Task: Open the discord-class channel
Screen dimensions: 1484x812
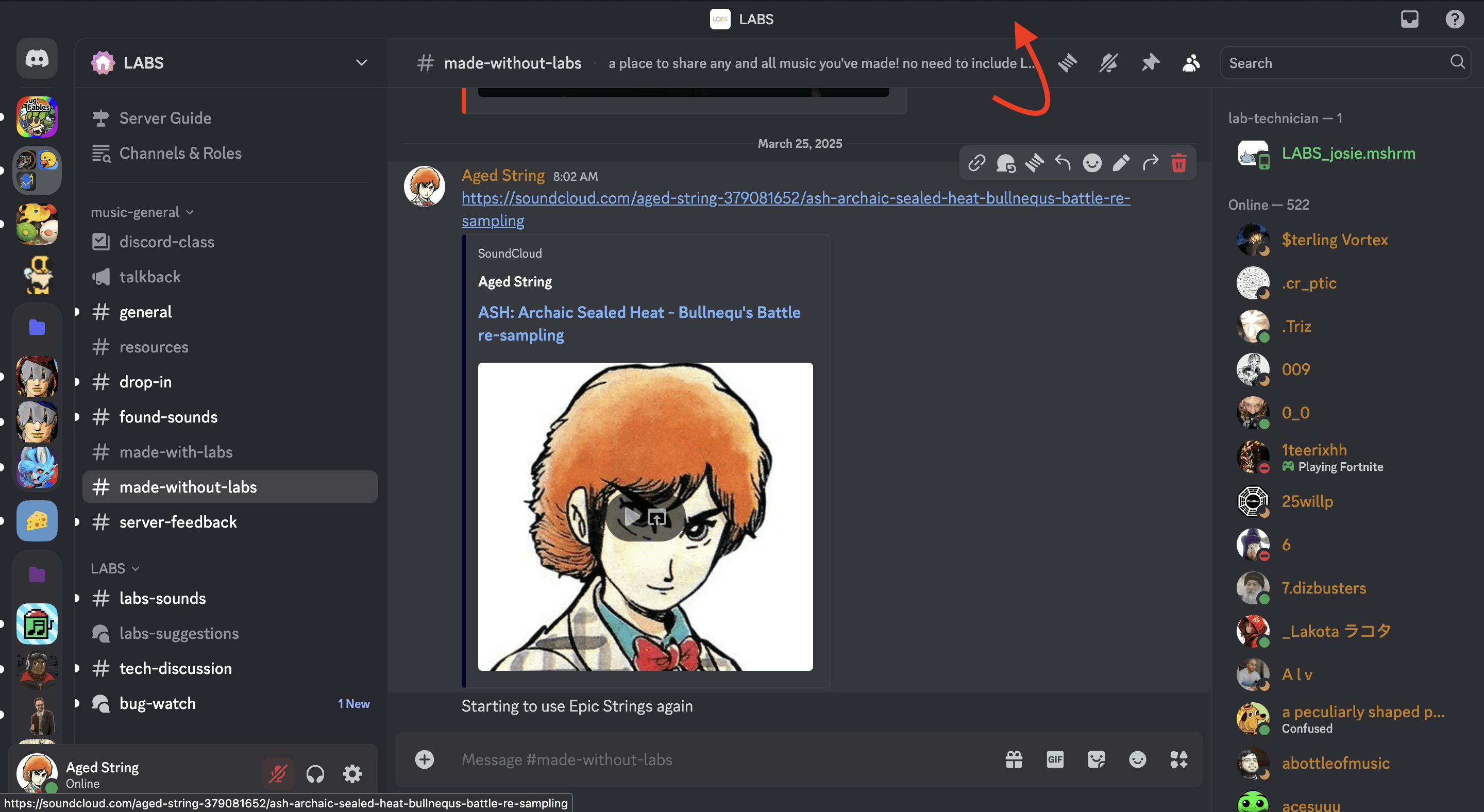Action: tap(230, 242)
